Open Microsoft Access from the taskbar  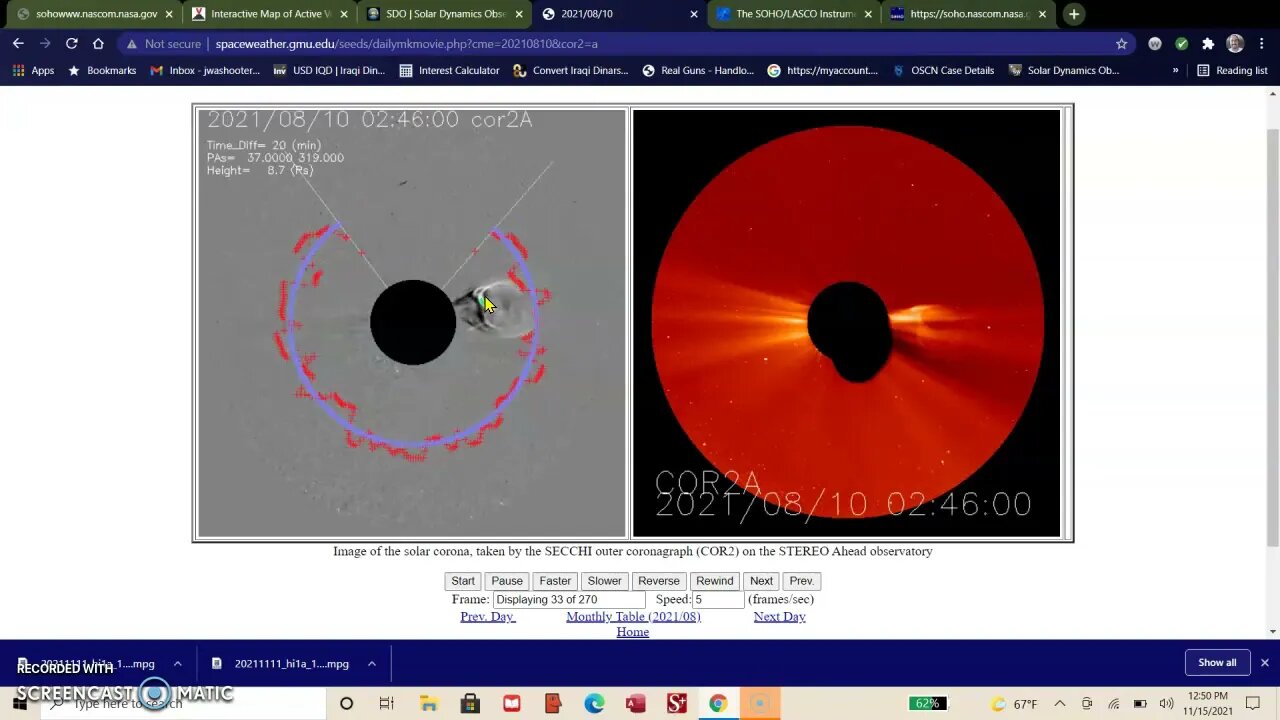[635, 704]
